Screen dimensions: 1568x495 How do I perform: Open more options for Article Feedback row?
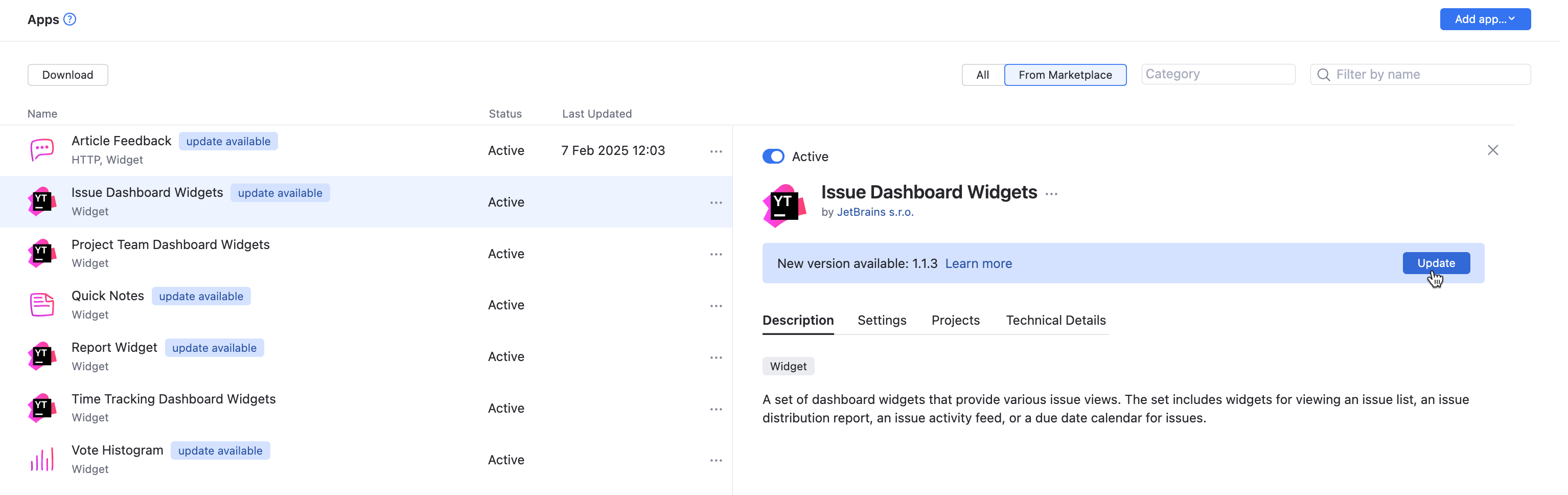(715, 151)
